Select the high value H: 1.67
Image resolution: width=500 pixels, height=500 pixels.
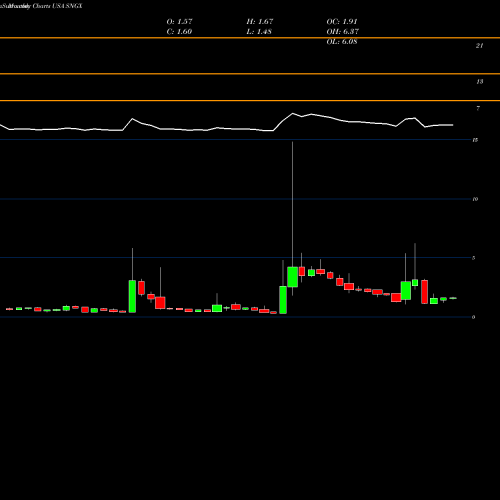260,22
